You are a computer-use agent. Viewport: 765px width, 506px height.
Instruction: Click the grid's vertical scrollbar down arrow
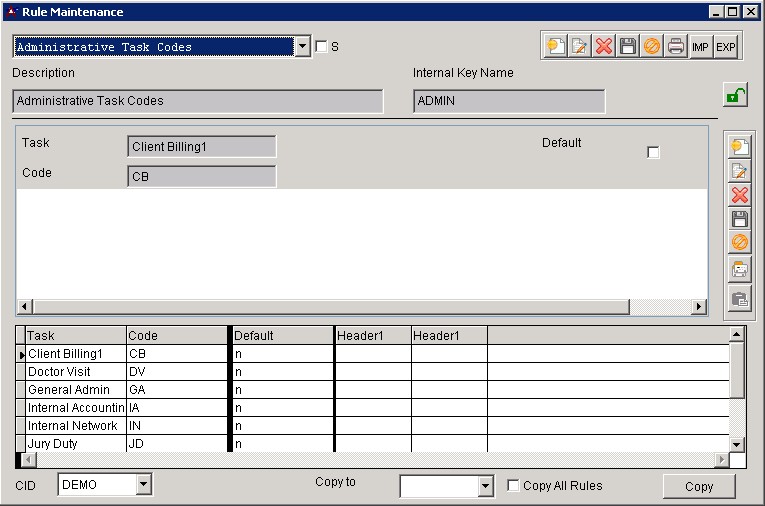click(x=737, y=444)
